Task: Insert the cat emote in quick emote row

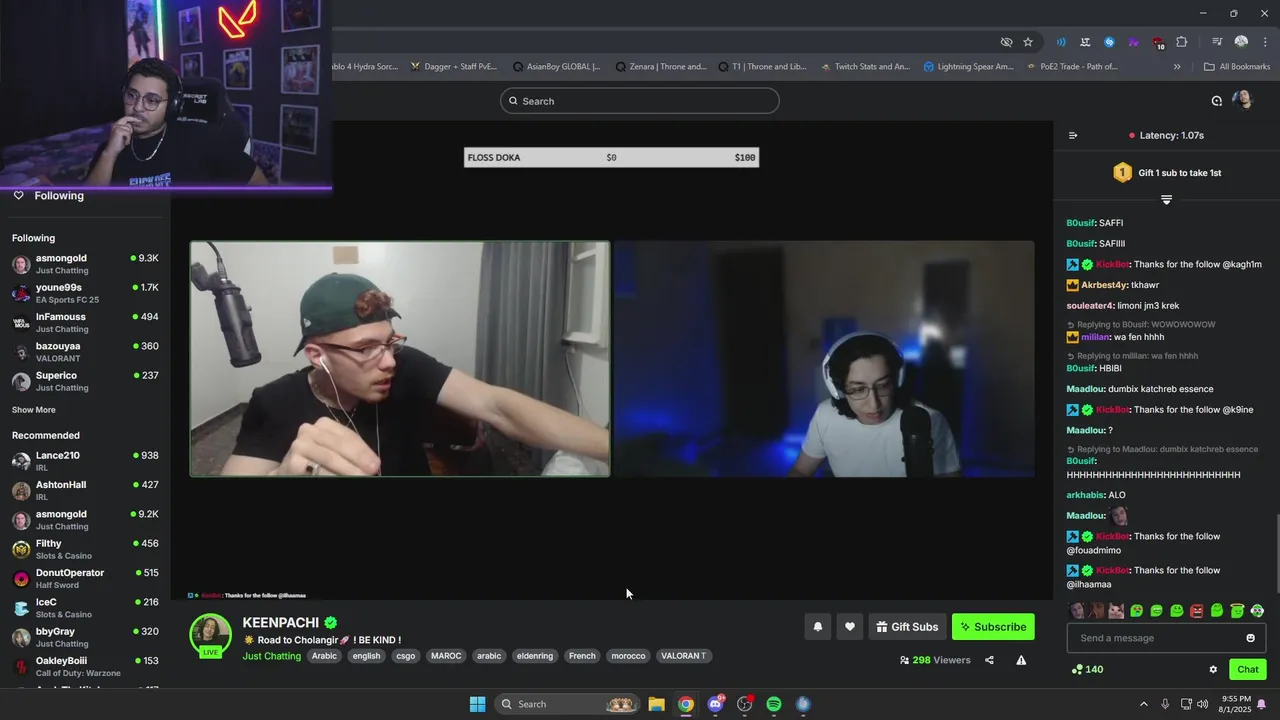Action: pyautogui.click(x=1117, y=611)
